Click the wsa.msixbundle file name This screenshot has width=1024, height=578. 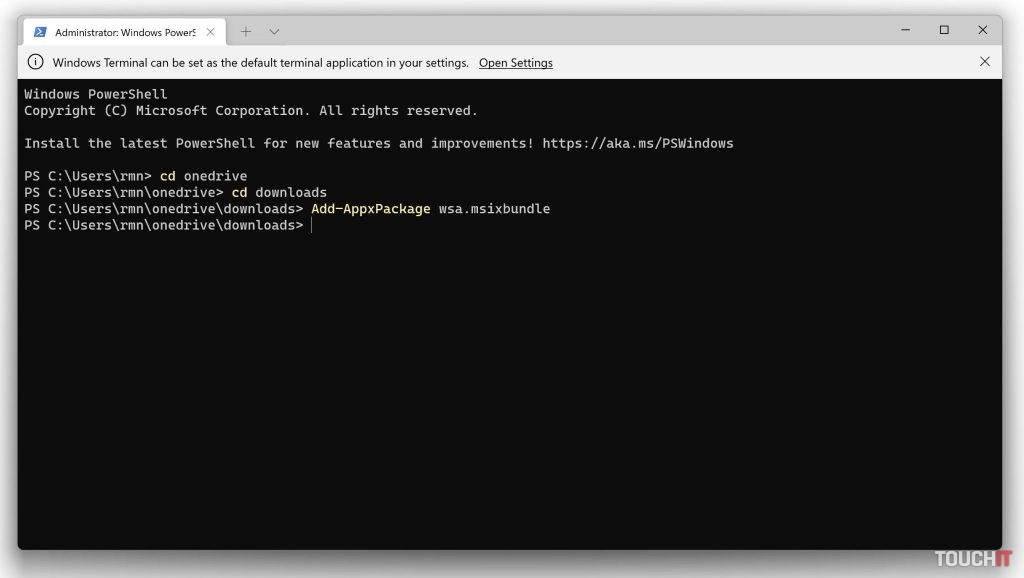(x=494, y=209)
